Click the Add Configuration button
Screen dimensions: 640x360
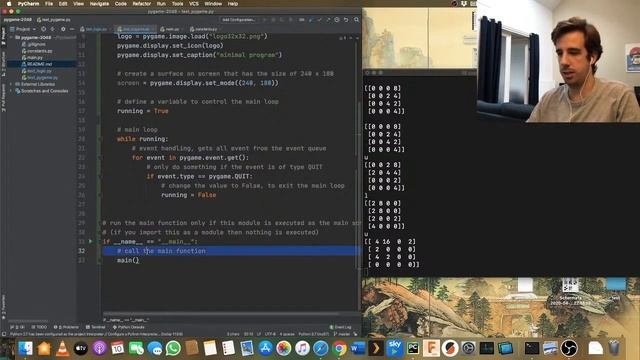239,20
